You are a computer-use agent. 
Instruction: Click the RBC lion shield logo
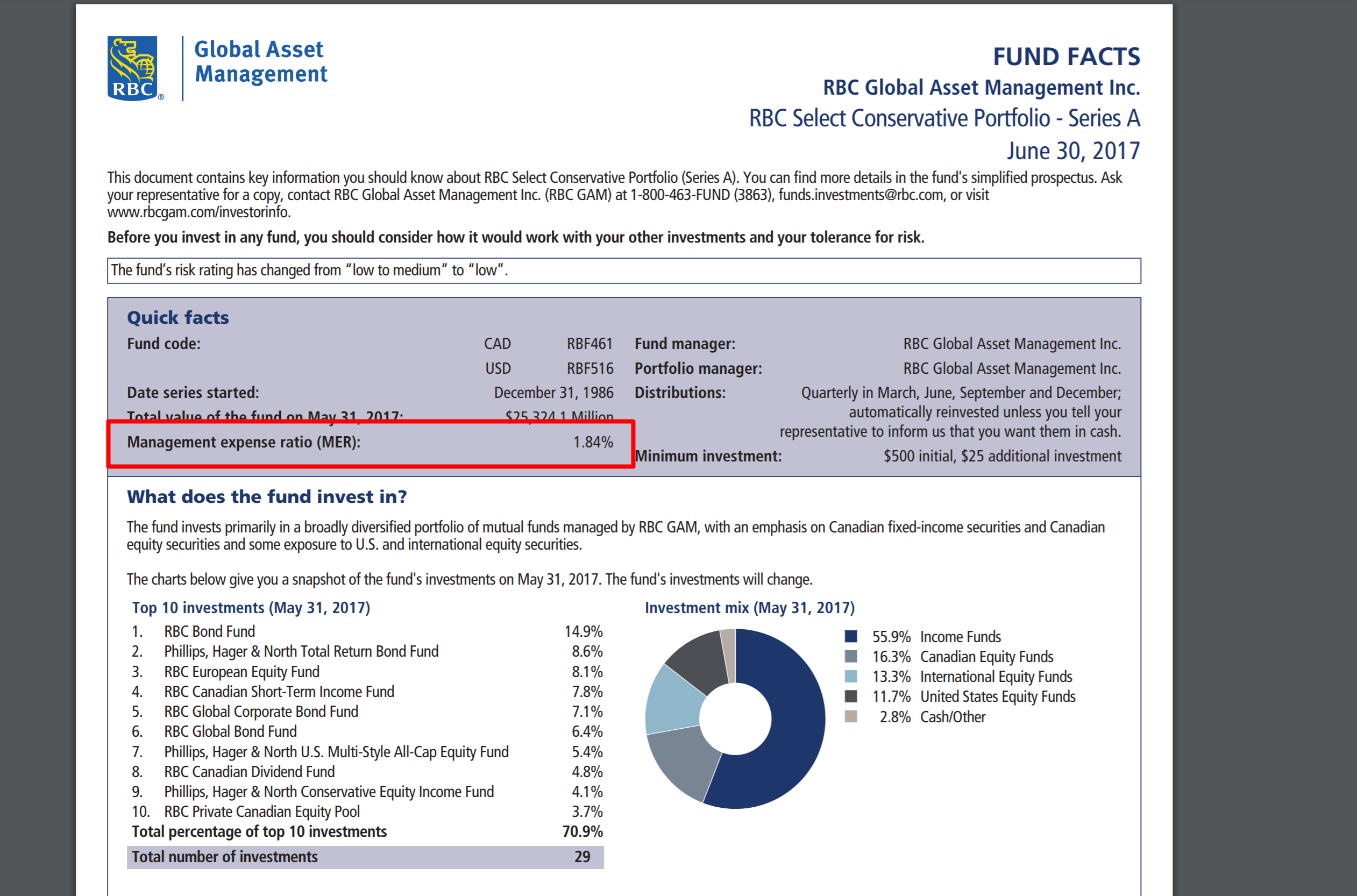point(132,69)
